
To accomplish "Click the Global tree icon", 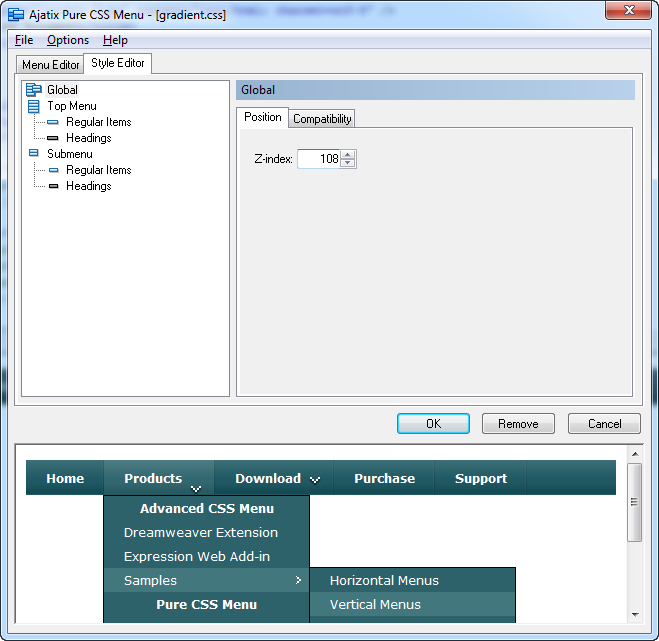I will click(34, 90).
